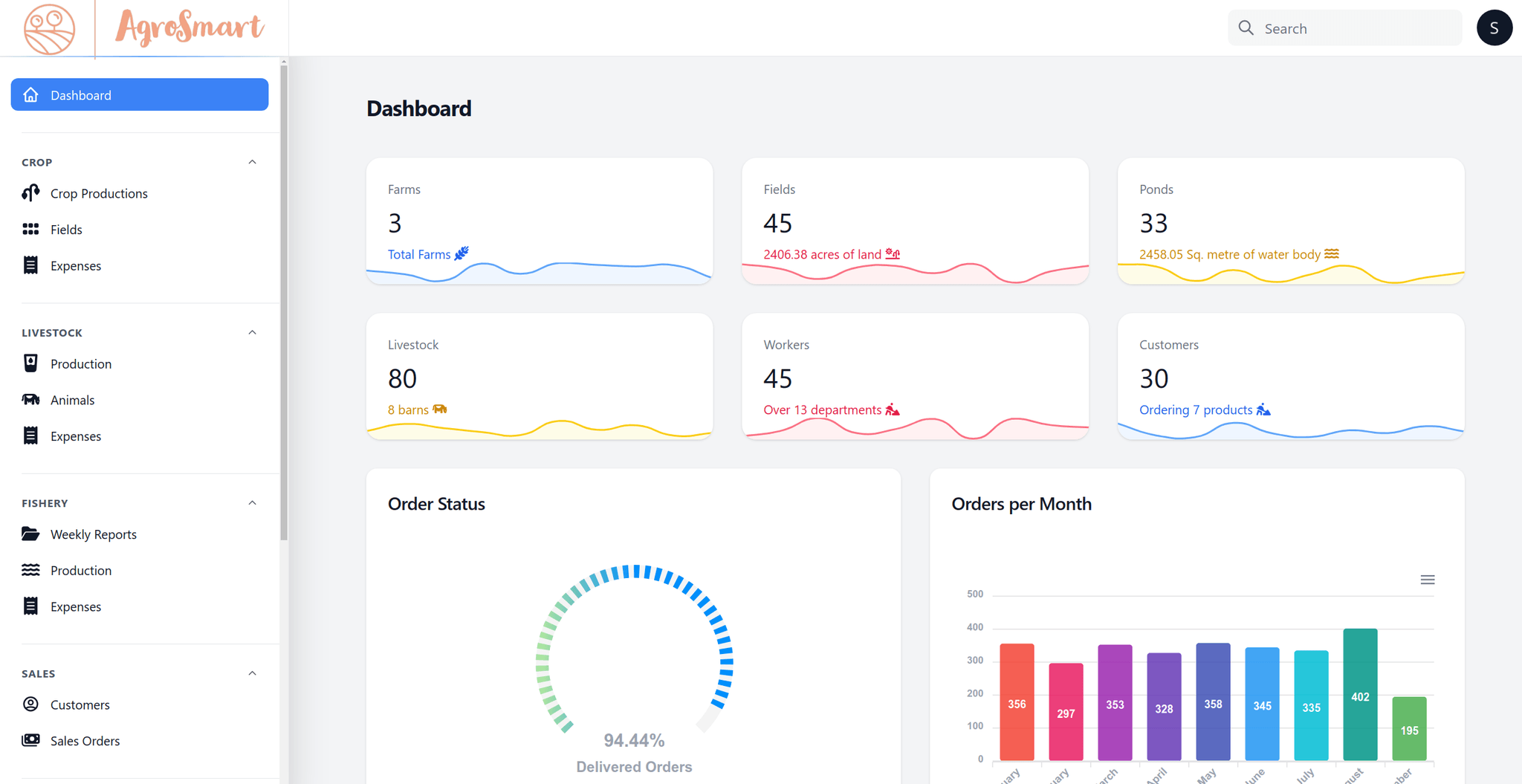Open Expenses under the Livestock section
Screen dimensions: 1522x784
pyautogui.click(x=75, y=436)
